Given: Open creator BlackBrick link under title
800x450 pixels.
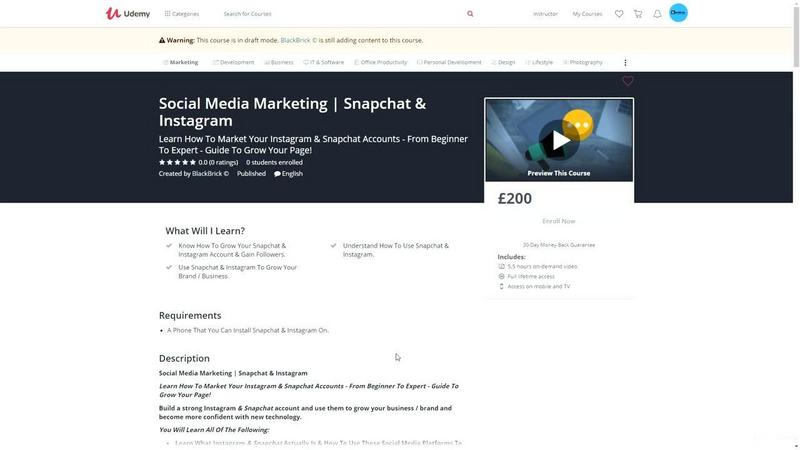Looking at the screenshot, I should [210, 173].
